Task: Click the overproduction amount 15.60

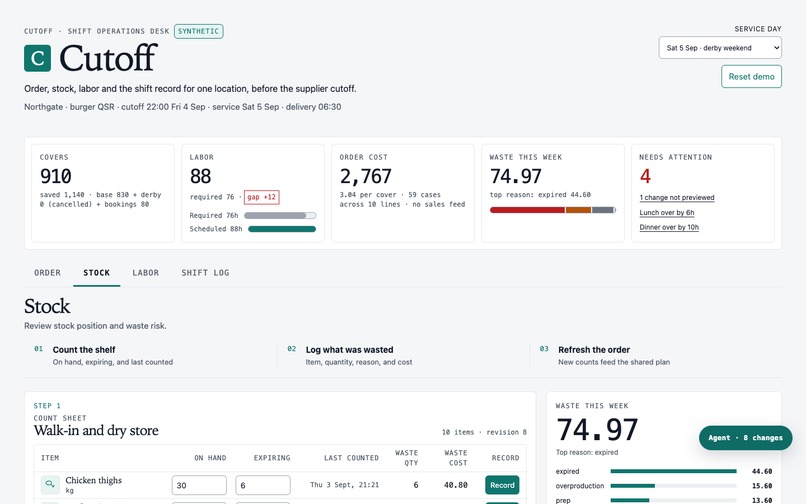Action: (762, 485)
